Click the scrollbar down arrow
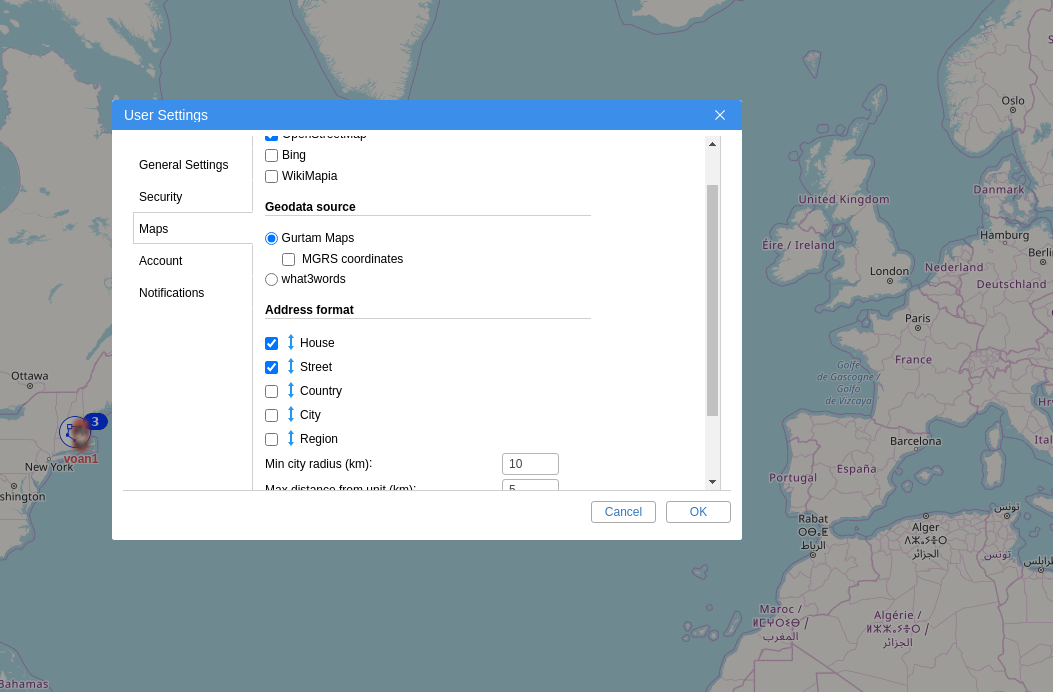1053x692 pixels. [712, 482]
